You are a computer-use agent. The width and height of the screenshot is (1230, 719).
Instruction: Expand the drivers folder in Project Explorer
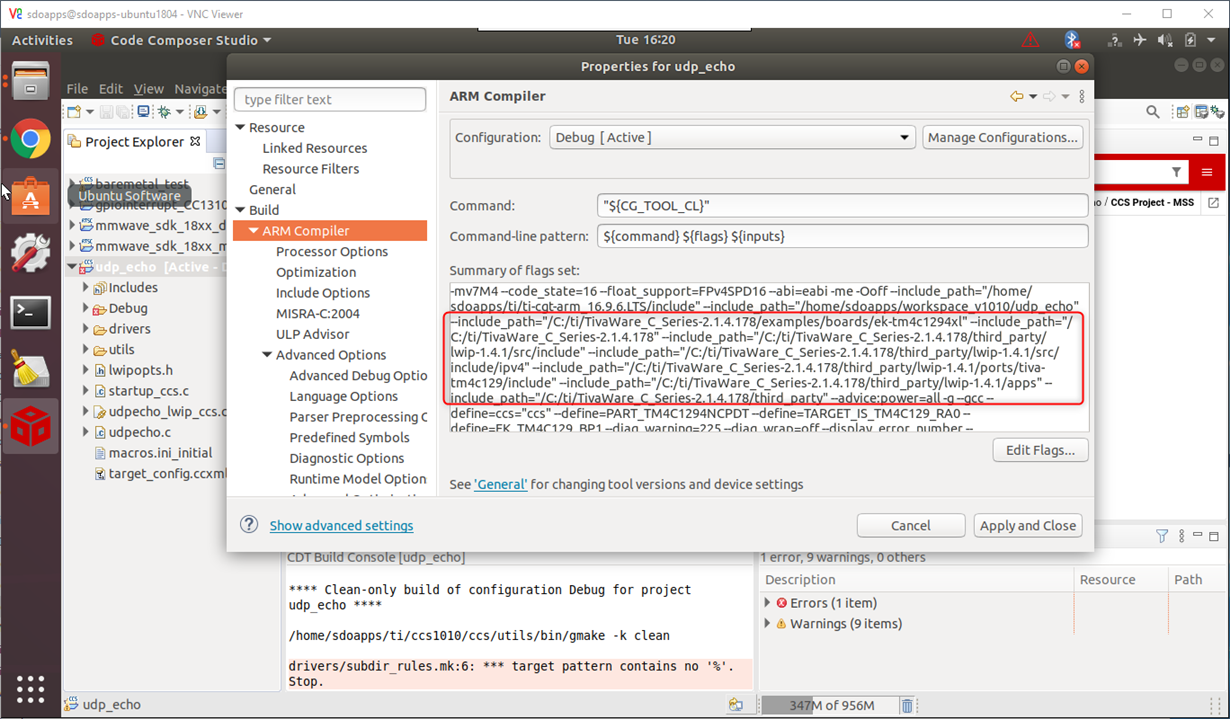[x=86, y=329]
